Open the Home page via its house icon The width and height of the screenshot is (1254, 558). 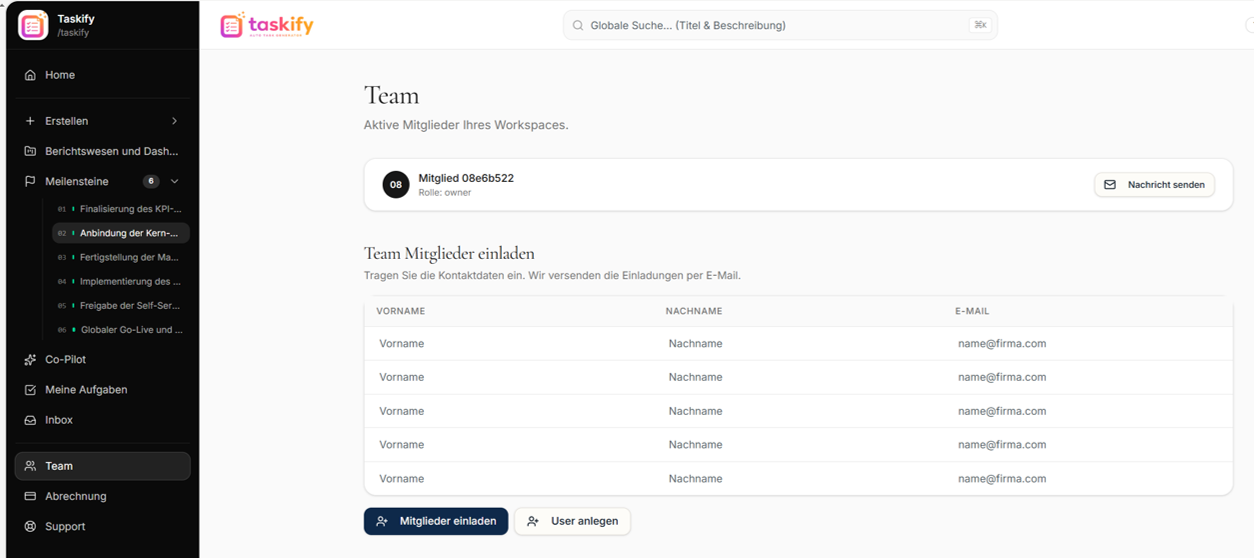pos(30,75)
